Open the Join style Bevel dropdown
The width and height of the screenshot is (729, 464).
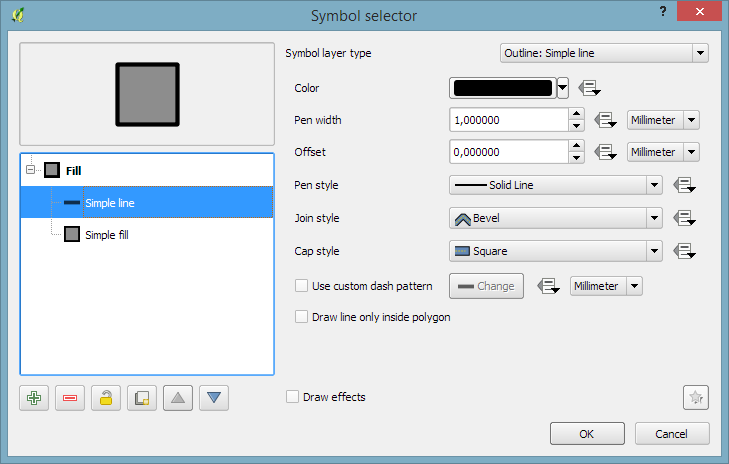[x=556, y=218]
